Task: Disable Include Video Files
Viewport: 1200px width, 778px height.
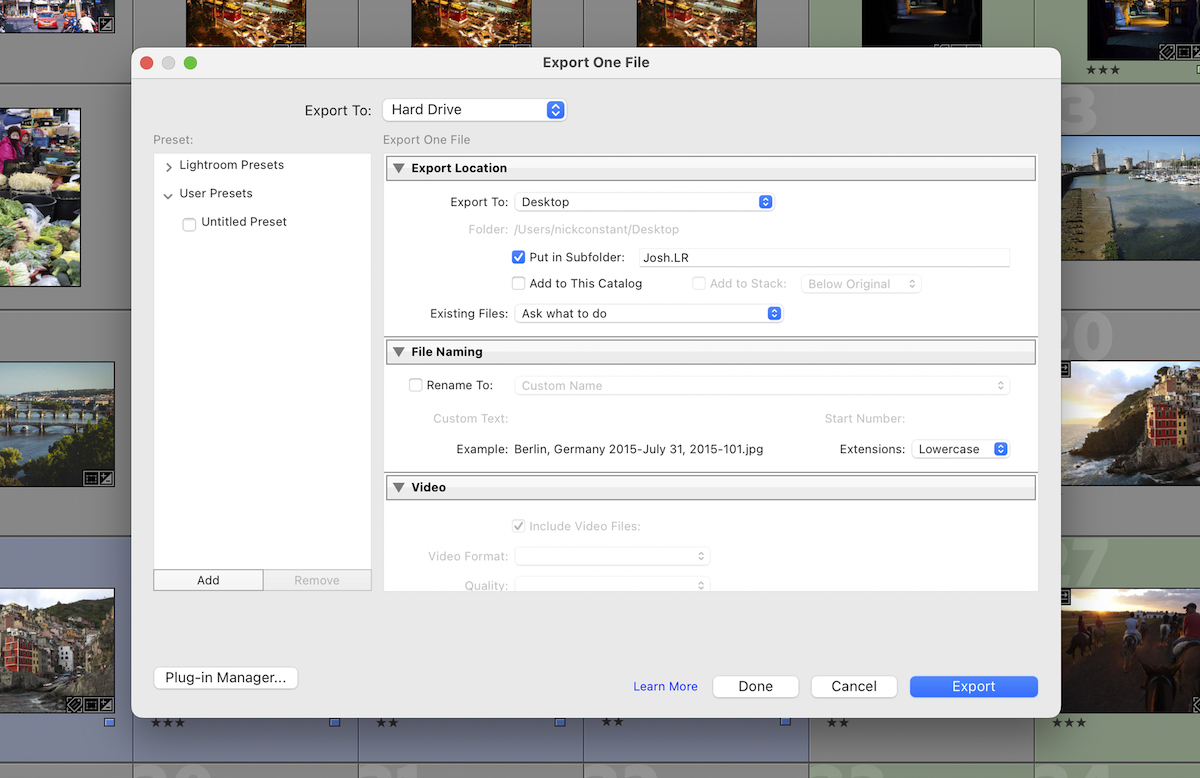Action: coord(518,525)
